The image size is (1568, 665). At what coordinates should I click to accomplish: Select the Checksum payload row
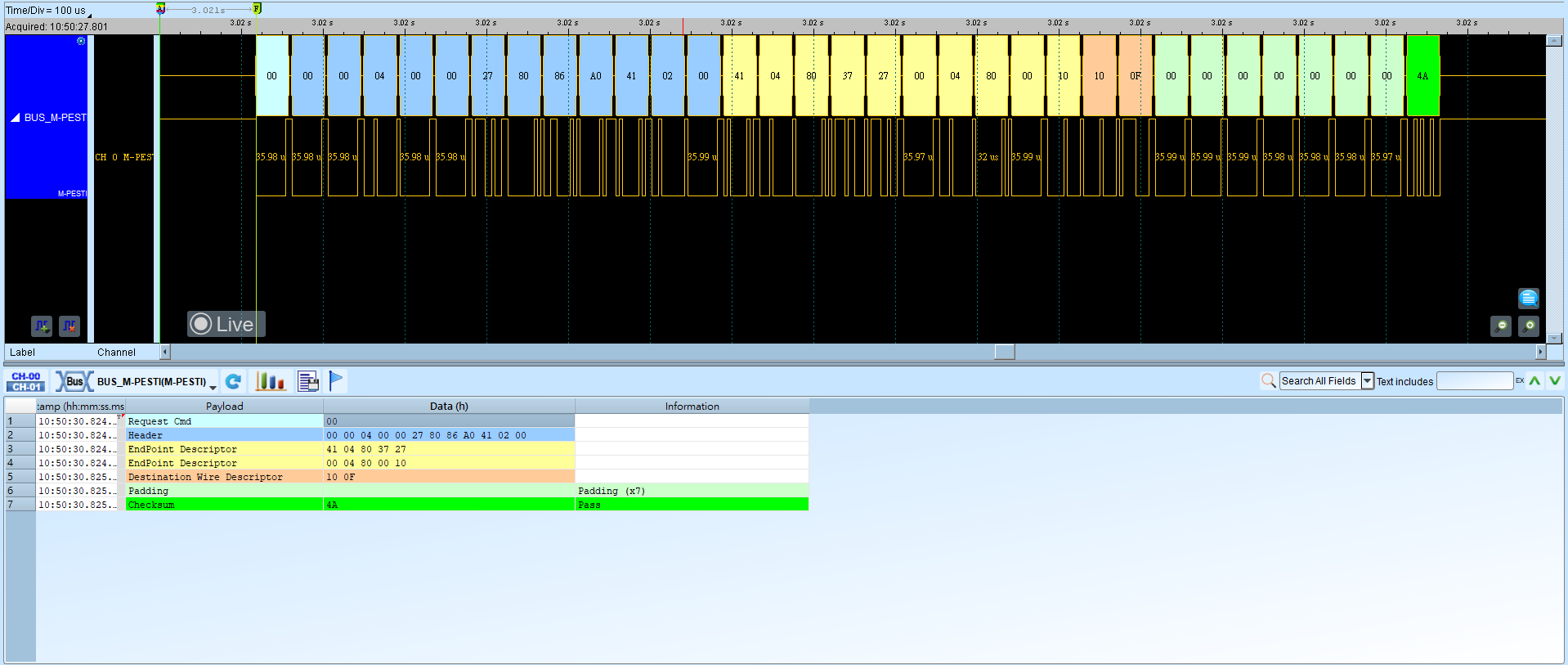(x=225, y=505)
